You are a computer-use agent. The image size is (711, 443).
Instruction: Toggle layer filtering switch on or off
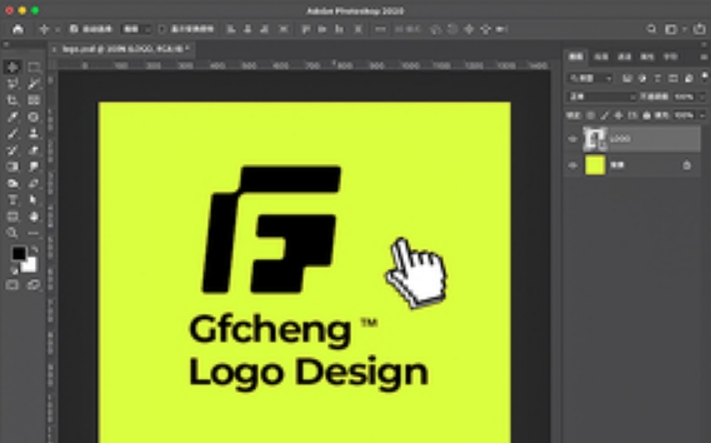click(705, 76)
